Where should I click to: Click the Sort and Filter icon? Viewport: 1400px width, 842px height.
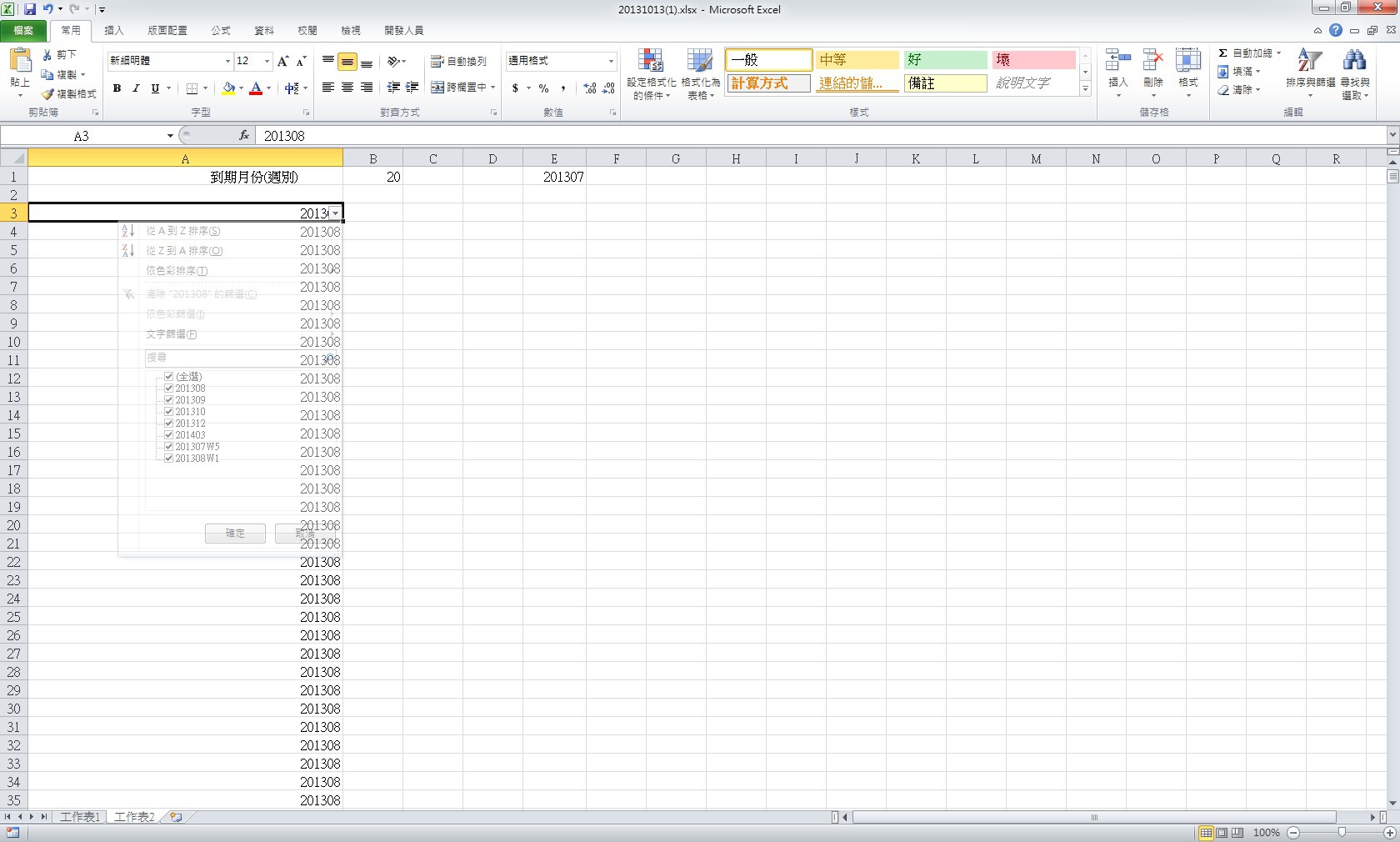[1309, 62]
